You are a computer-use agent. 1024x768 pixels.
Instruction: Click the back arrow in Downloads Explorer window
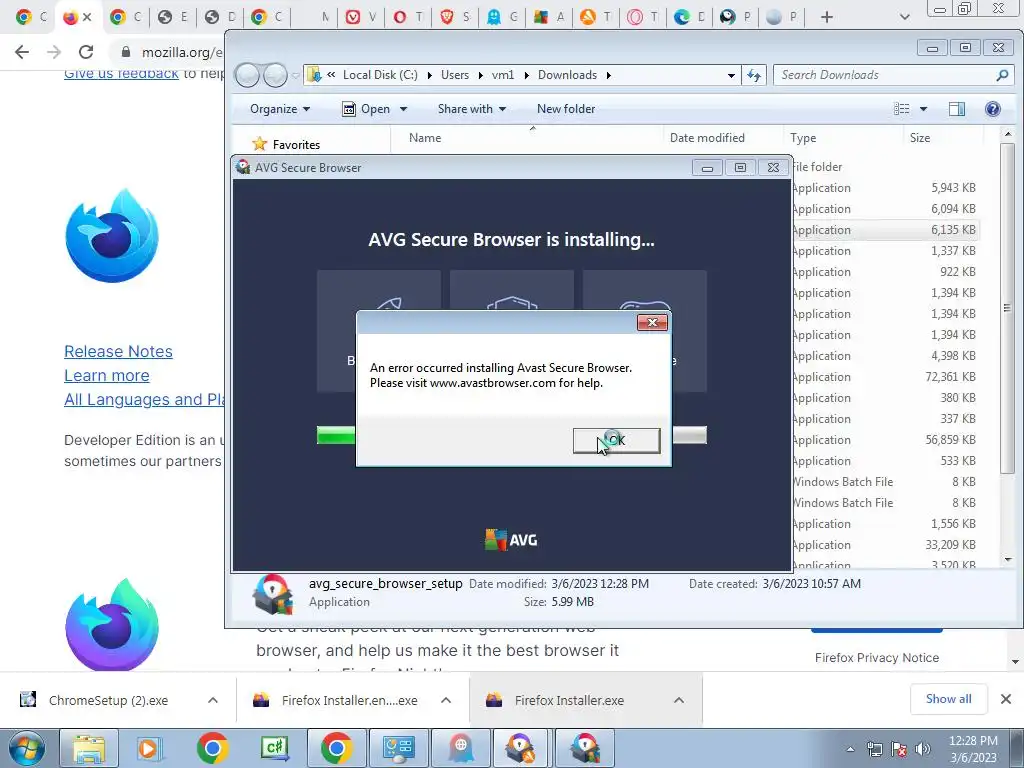(247, 75)
